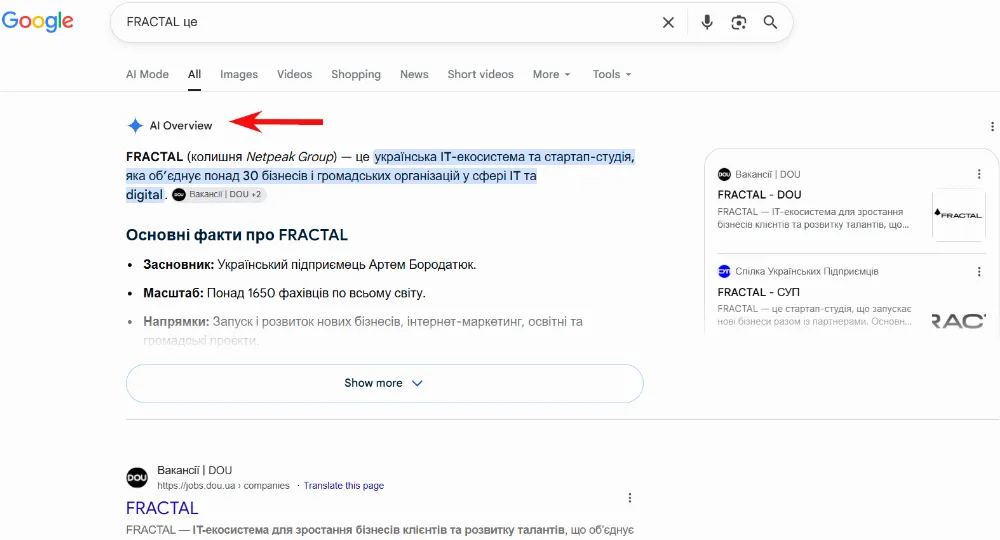Click DOU icon in the source chip
This screenshot has width=1000, height=540.
tap(179, 194)
